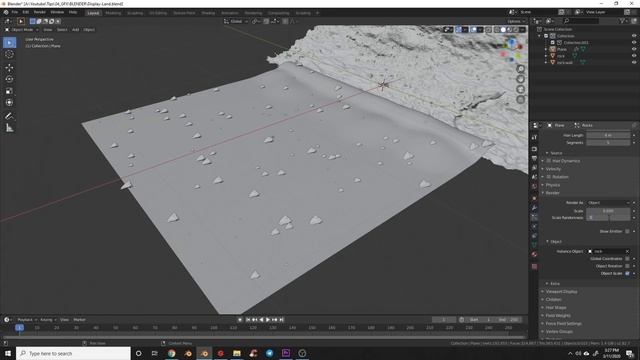The image size is (640, 360).
Task: Click the viewport pan hand gizmo icon
Action: (520, 79)
